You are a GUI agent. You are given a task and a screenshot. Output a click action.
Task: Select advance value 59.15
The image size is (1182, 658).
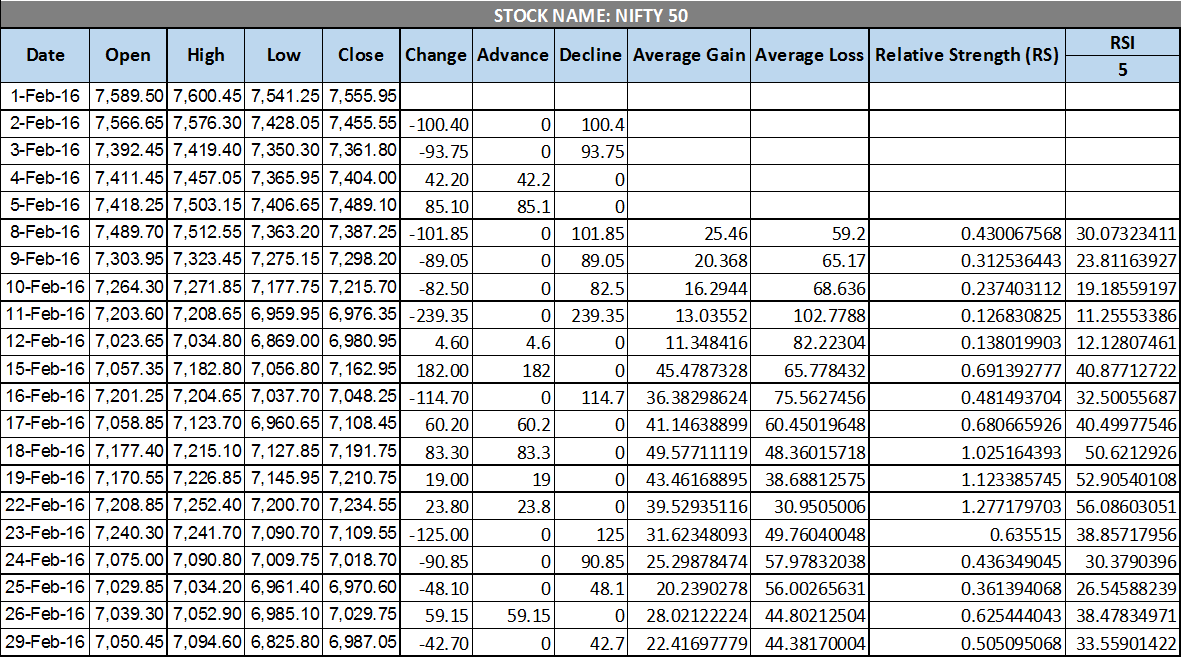click(513, 616)
